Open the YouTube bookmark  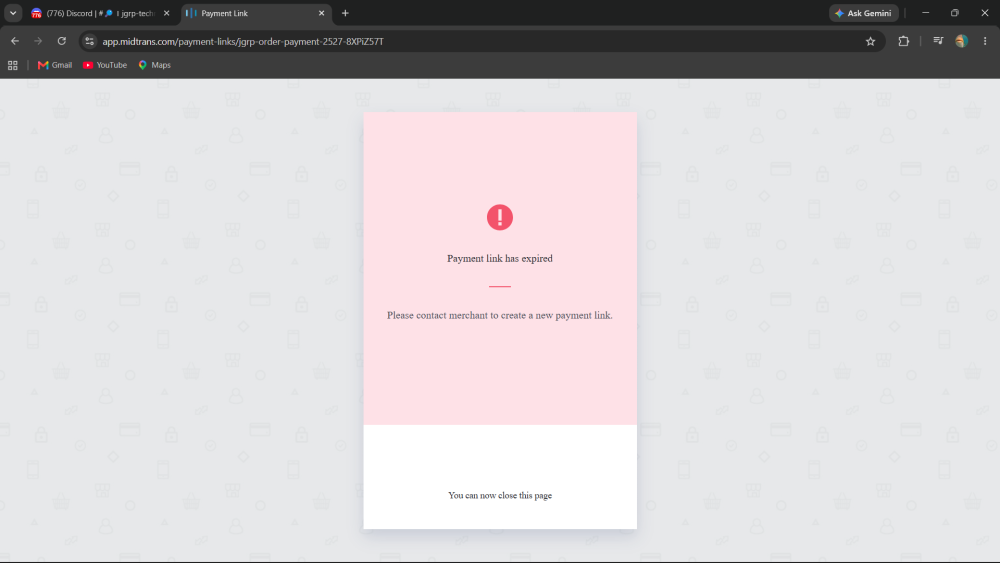click(105, 65)
